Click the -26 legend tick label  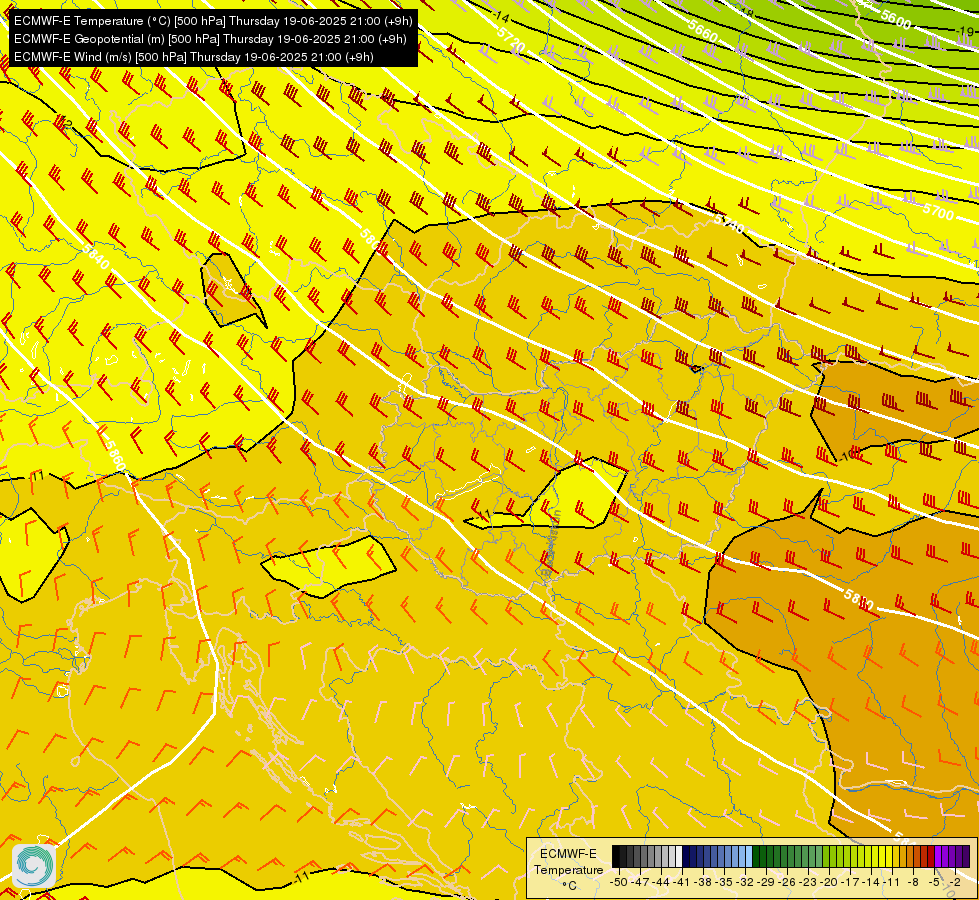tap(787, 883)
